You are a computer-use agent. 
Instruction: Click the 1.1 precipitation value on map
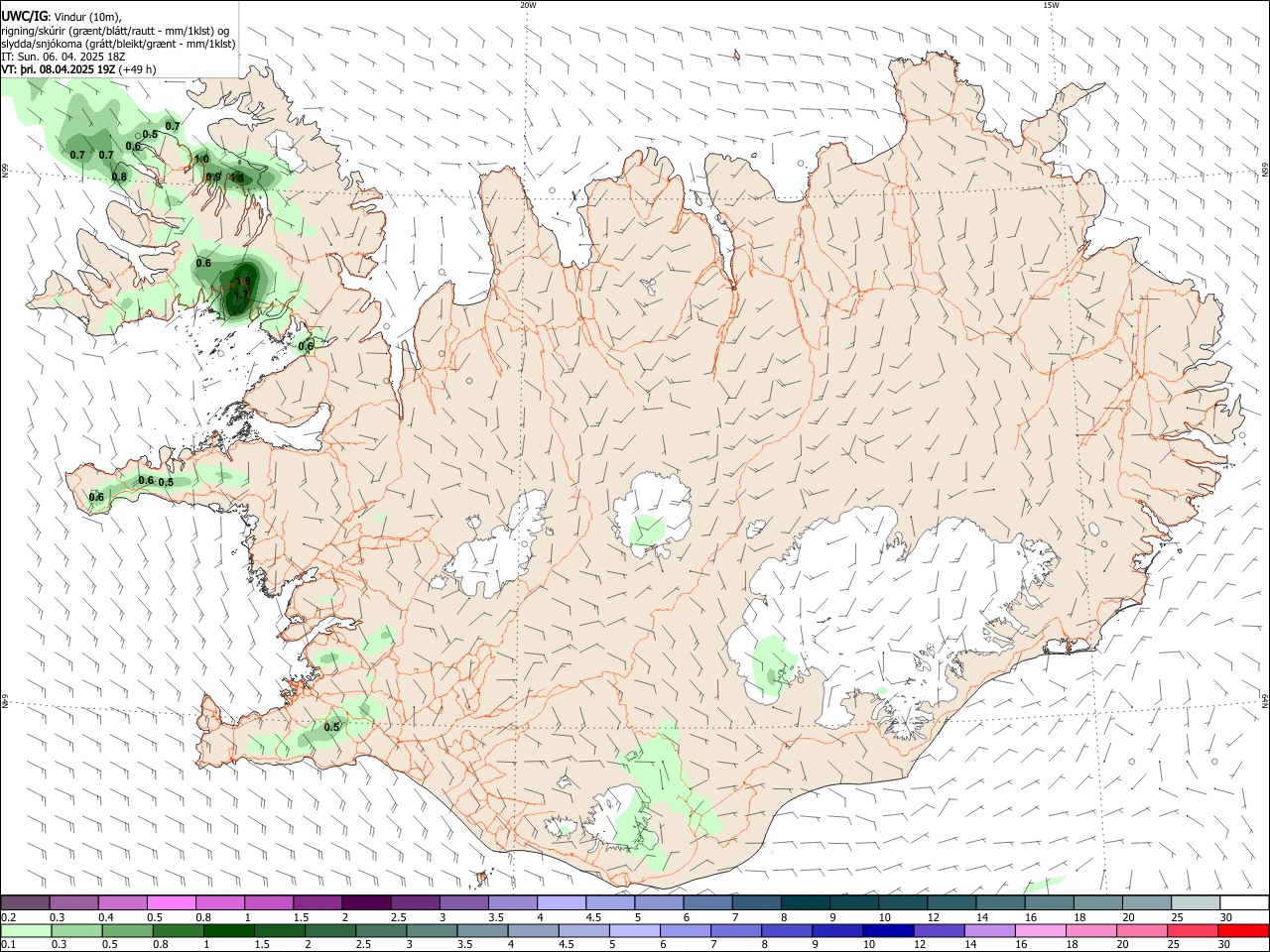coord(237,178)
